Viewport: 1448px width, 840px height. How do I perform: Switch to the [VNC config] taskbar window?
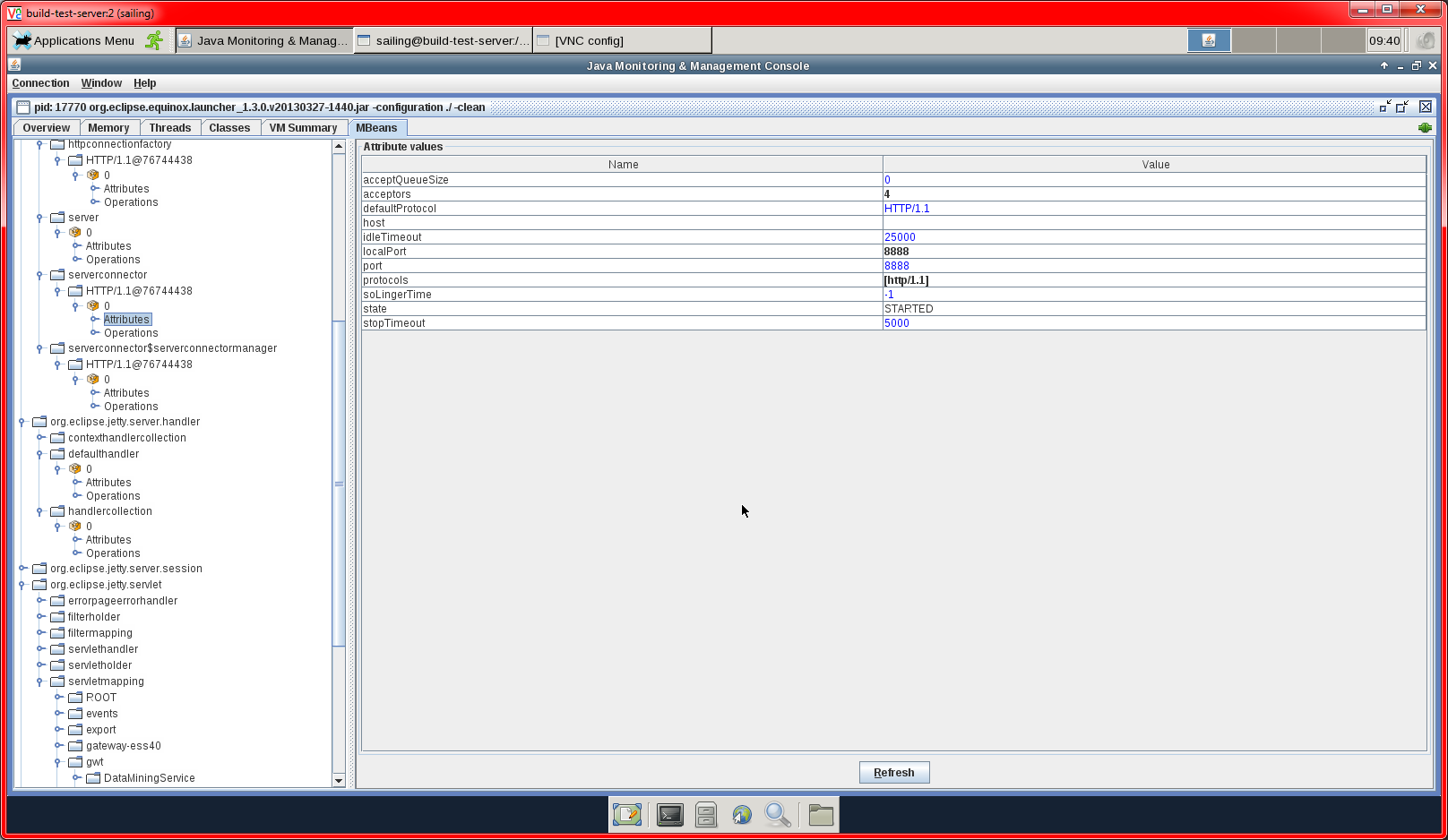point(623,40)
